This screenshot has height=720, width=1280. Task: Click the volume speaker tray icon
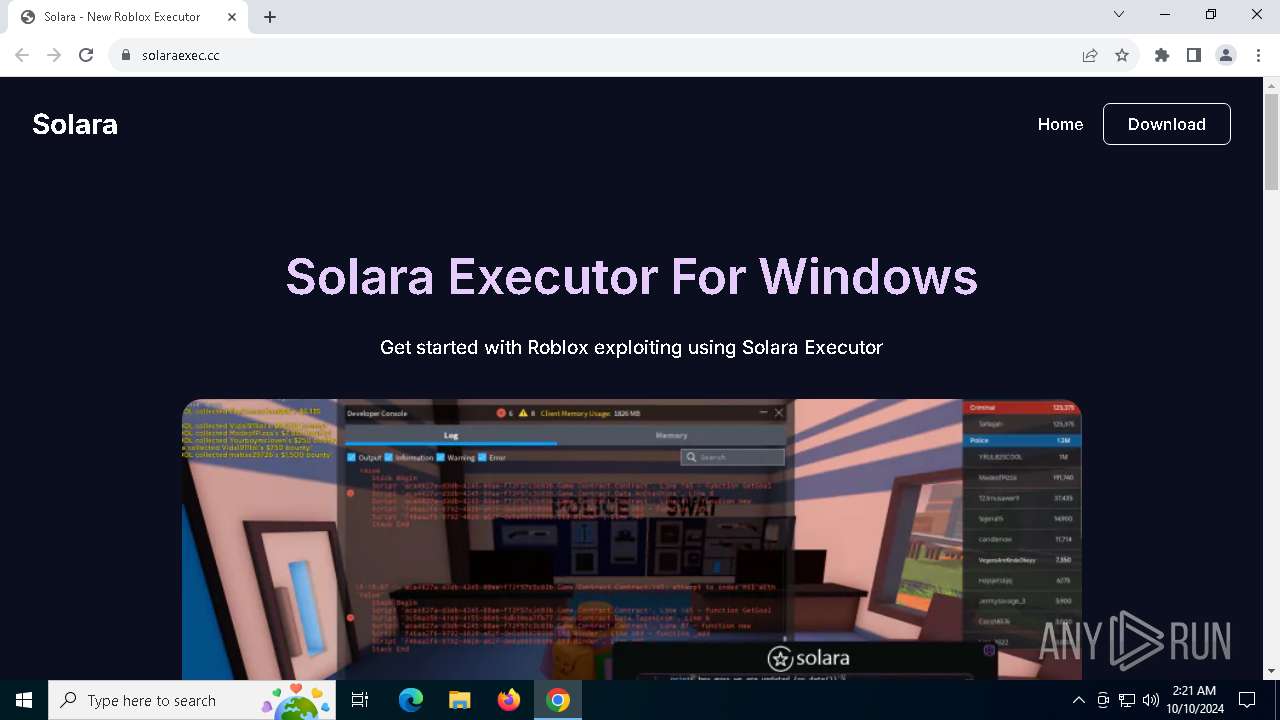(x=1151, y=700)
